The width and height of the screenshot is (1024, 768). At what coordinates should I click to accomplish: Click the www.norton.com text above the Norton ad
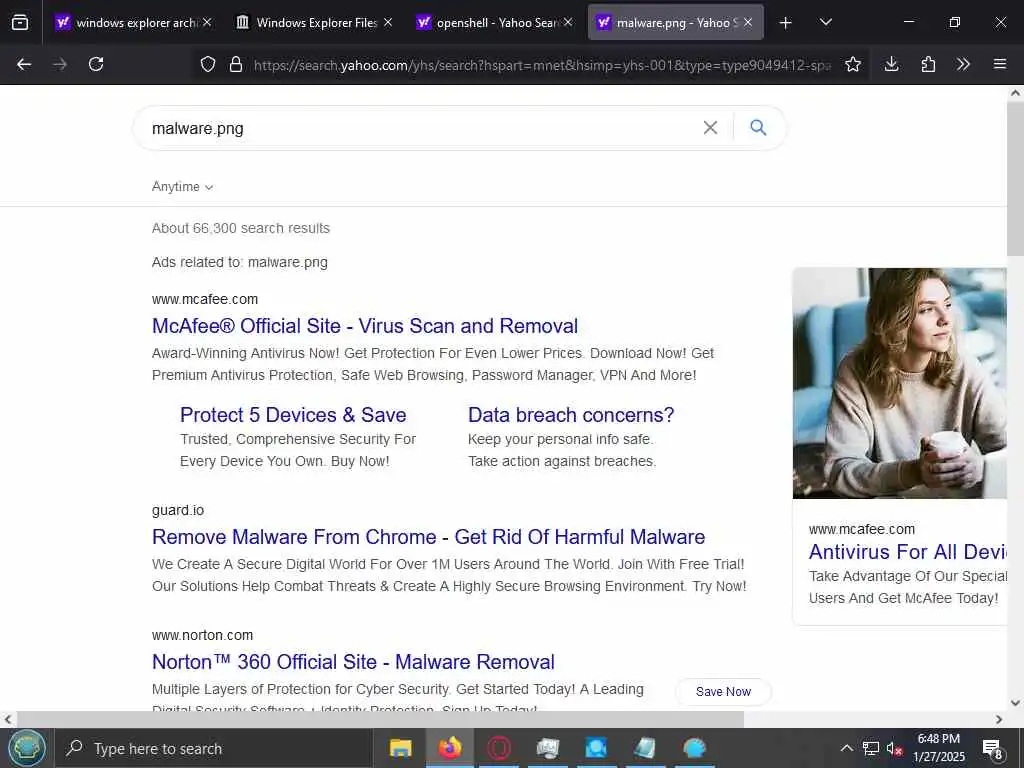(202, 635)
